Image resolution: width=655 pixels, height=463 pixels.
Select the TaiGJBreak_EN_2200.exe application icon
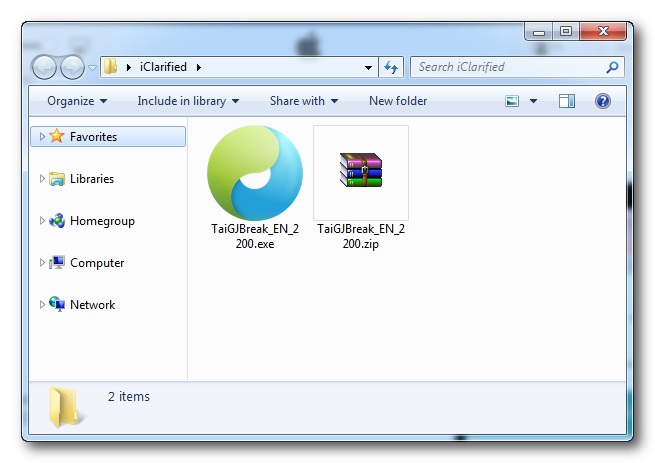point(255,173)
